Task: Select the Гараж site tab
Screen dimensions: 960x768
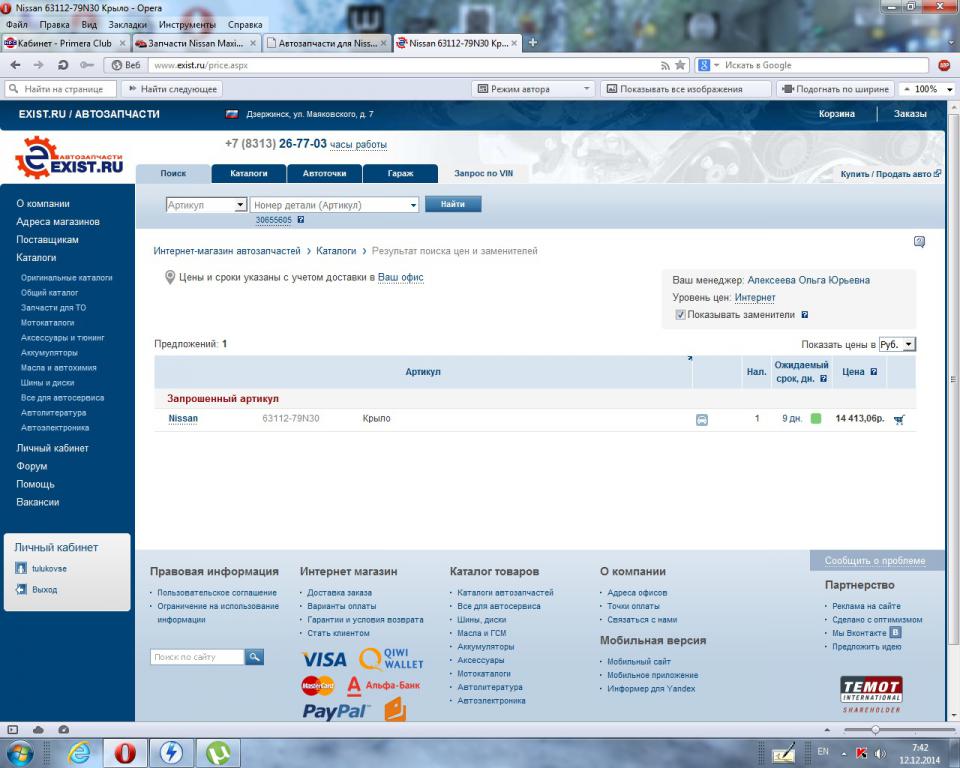Action: pyautogui.click(x=400, y=173)
